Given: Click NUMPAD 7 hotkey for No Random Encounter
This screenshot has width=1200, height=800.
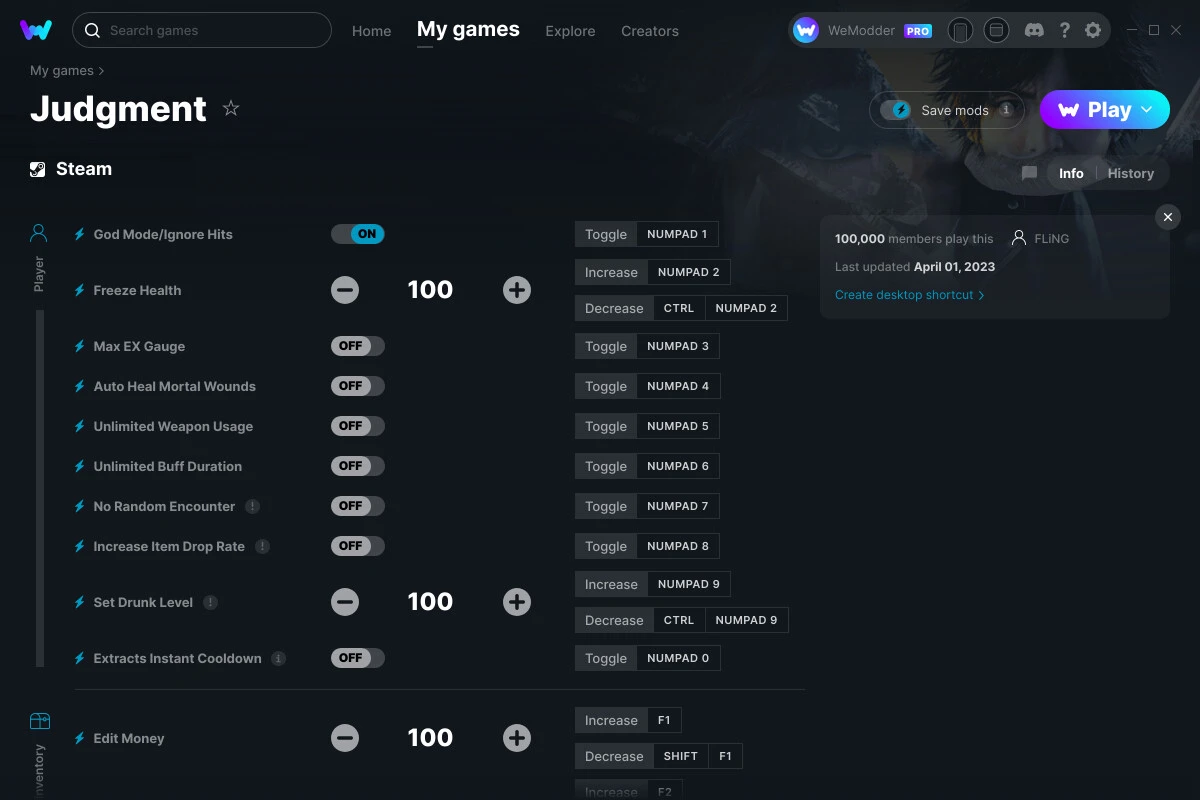Looking at the screenshot, I should (x=678, y=506).
